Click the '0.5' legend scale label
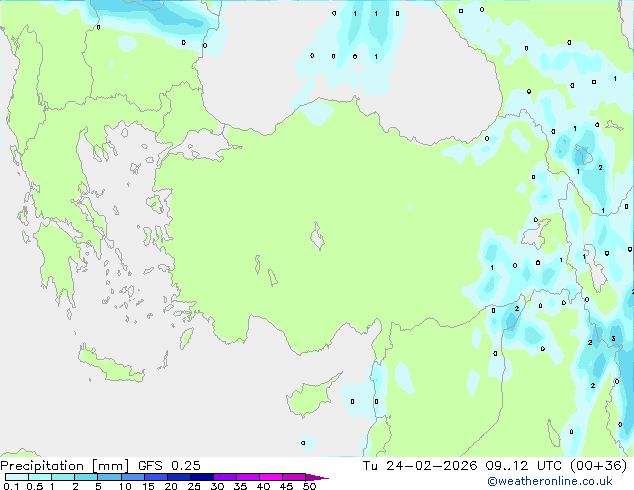Viewport: 634px width, 490px height. pos(35,486)
